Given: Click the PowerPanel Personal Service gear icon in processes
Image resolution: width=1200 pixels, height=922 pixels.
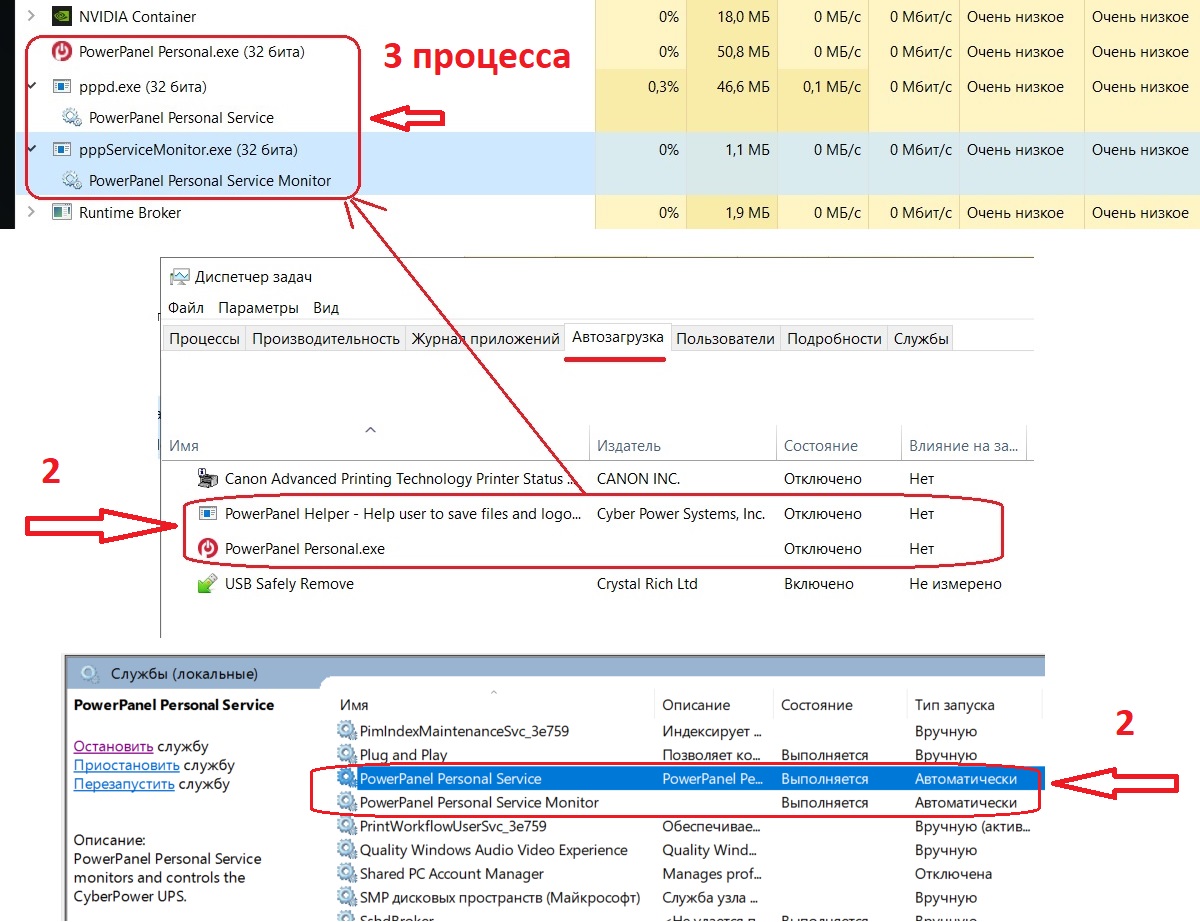Looking at the screenshot, I should click(72, 117).
